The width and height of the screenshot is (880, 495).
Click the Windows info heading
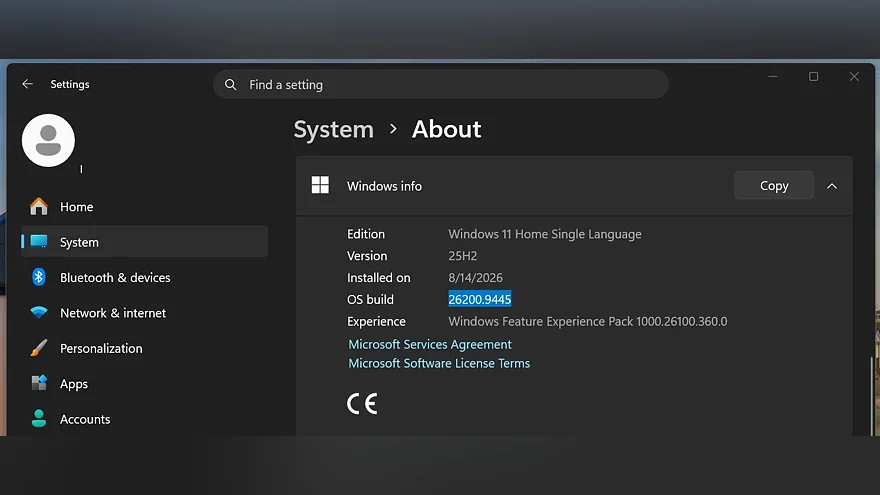[x=384, y=186]
